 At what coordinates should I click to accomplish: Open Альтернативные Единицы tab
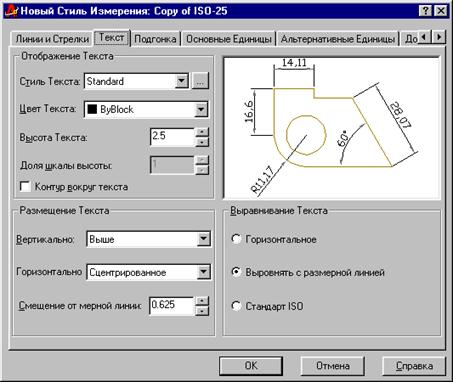(338, 39)
